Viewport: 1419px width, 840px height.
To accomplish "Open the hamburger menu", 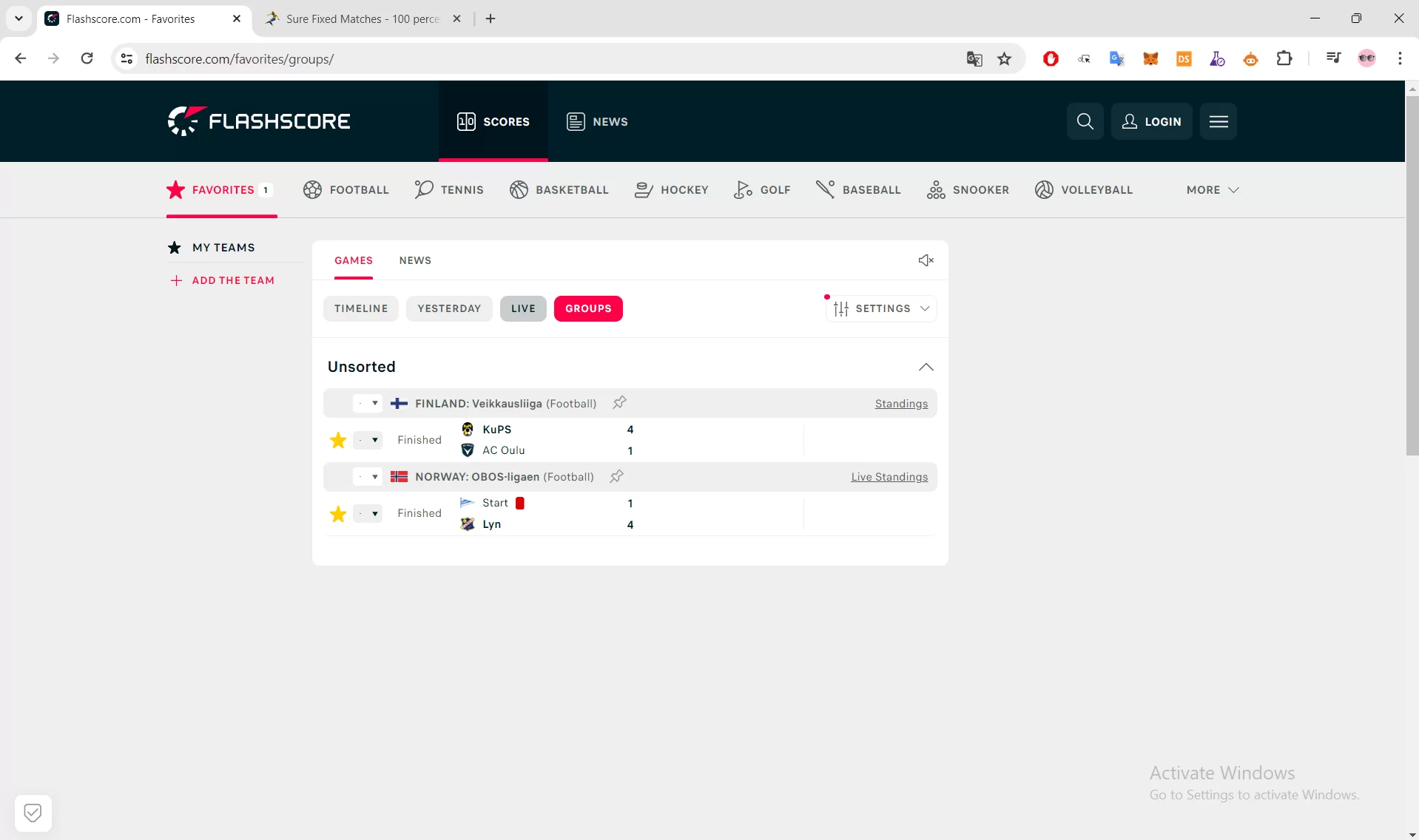I will pos(1219,121).
